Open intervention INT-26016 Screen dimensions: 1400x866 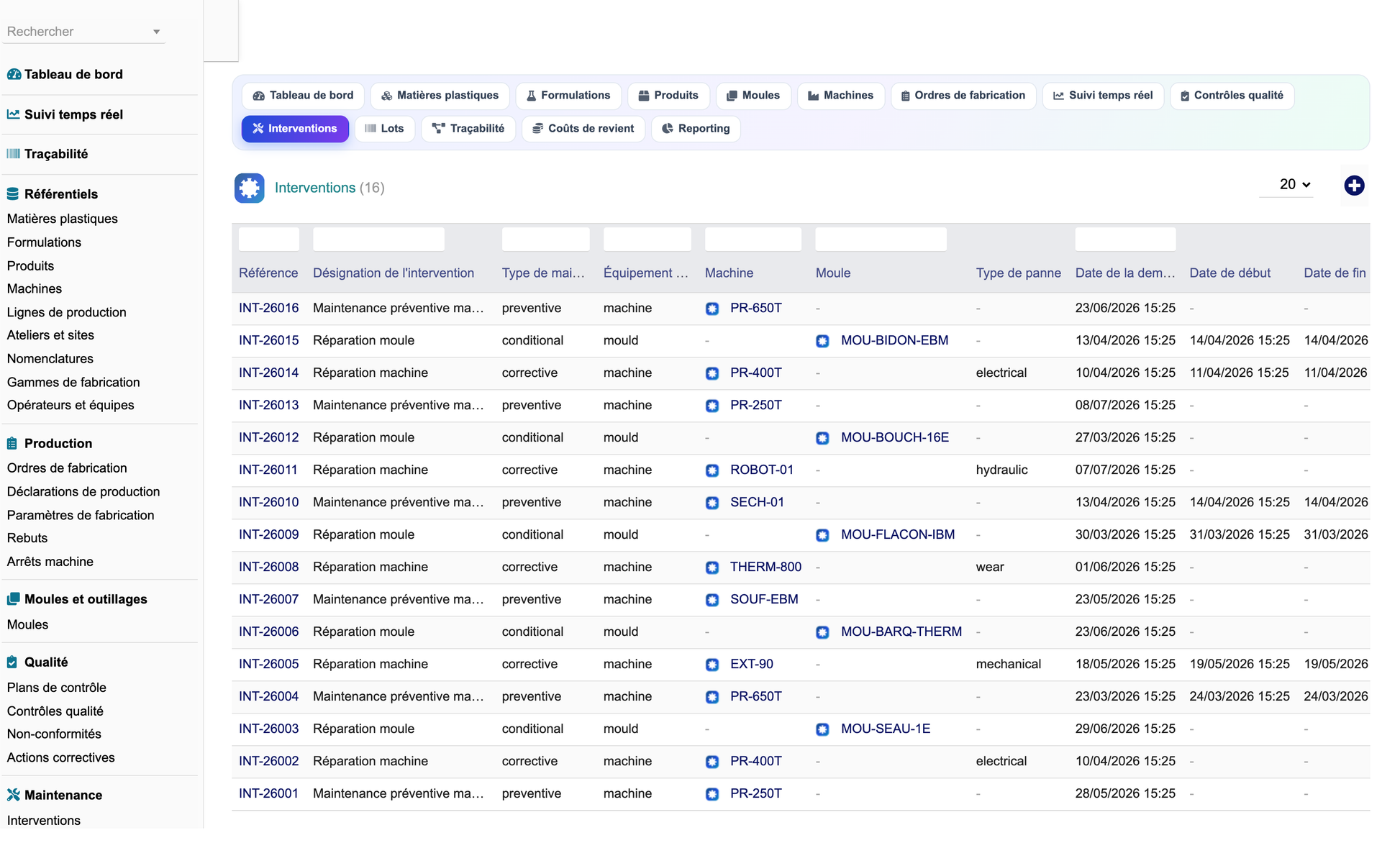point(268,308)
